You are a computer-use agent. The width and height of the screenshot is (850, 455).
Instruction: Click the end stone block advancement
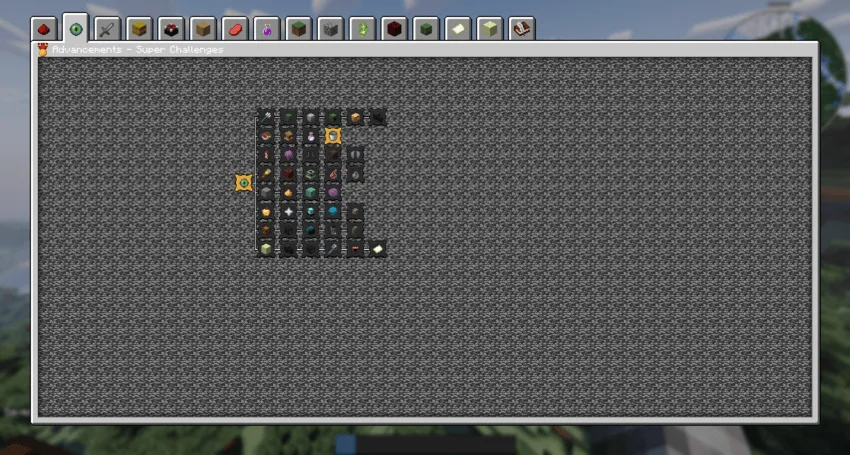tap(266, 249)
